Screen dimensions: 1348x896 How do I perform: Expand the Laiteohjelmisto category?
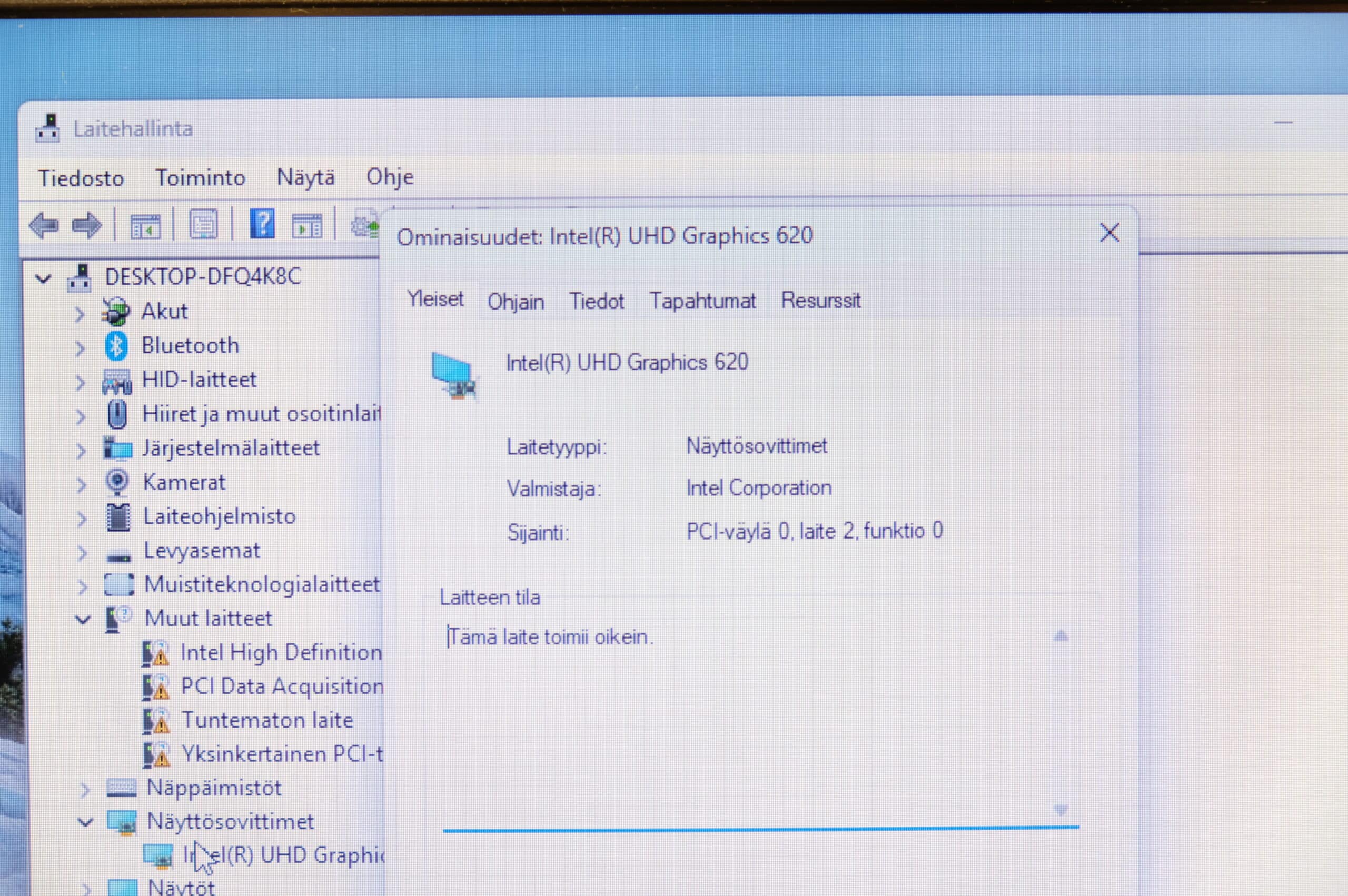(x=82, y=519)
